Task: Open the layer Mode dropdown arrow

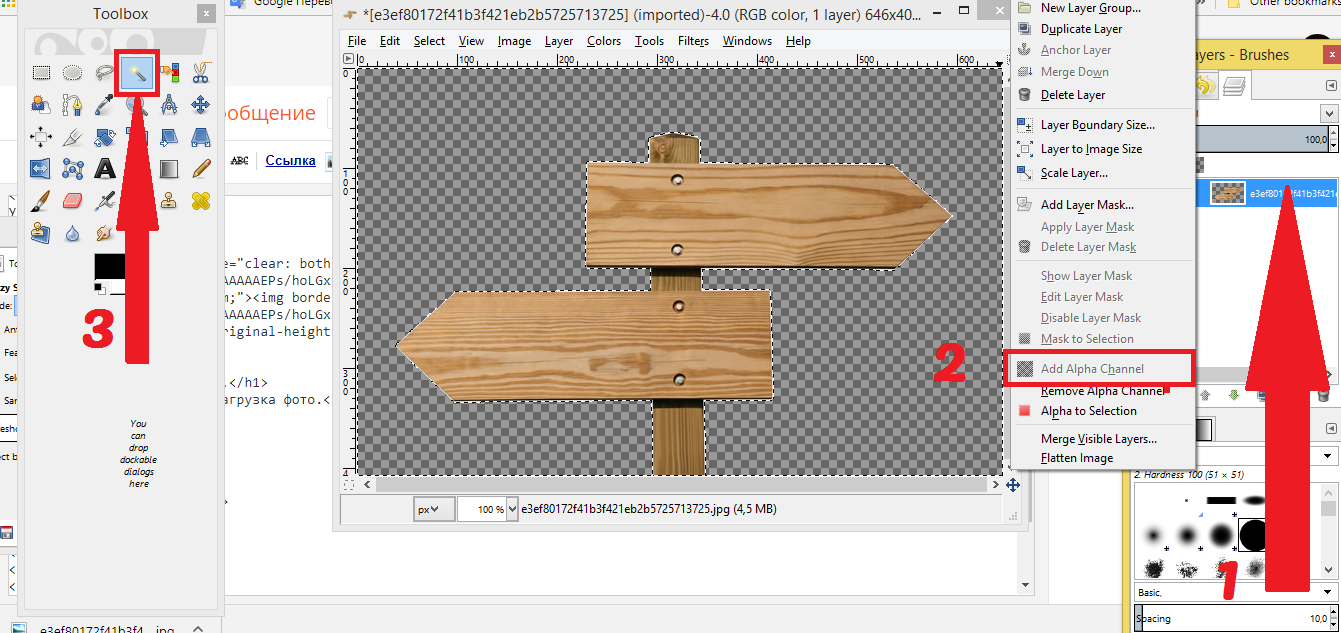Action: tap(1329, 114)
